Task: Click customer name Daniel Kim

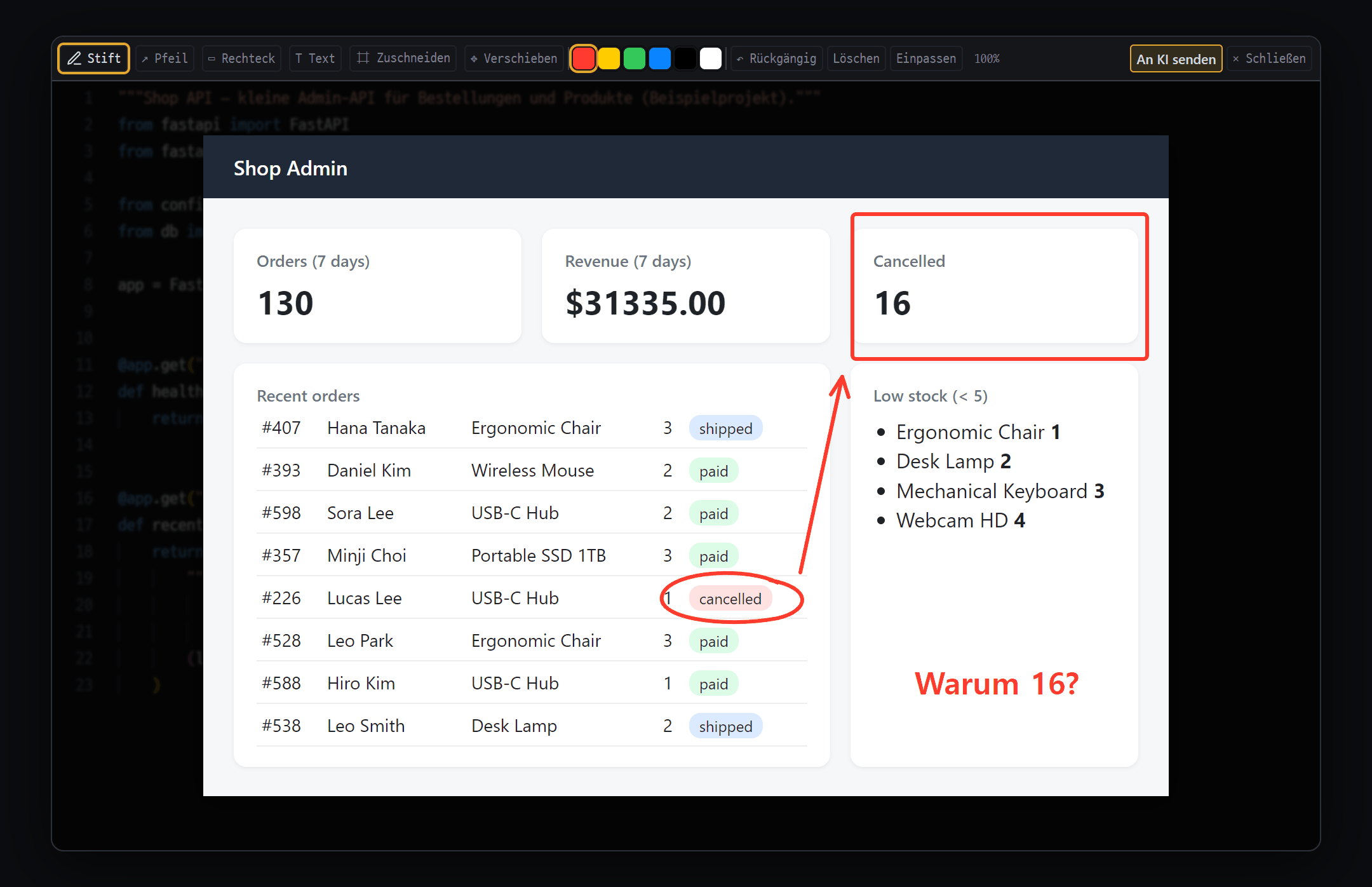Action: [369, 470]
